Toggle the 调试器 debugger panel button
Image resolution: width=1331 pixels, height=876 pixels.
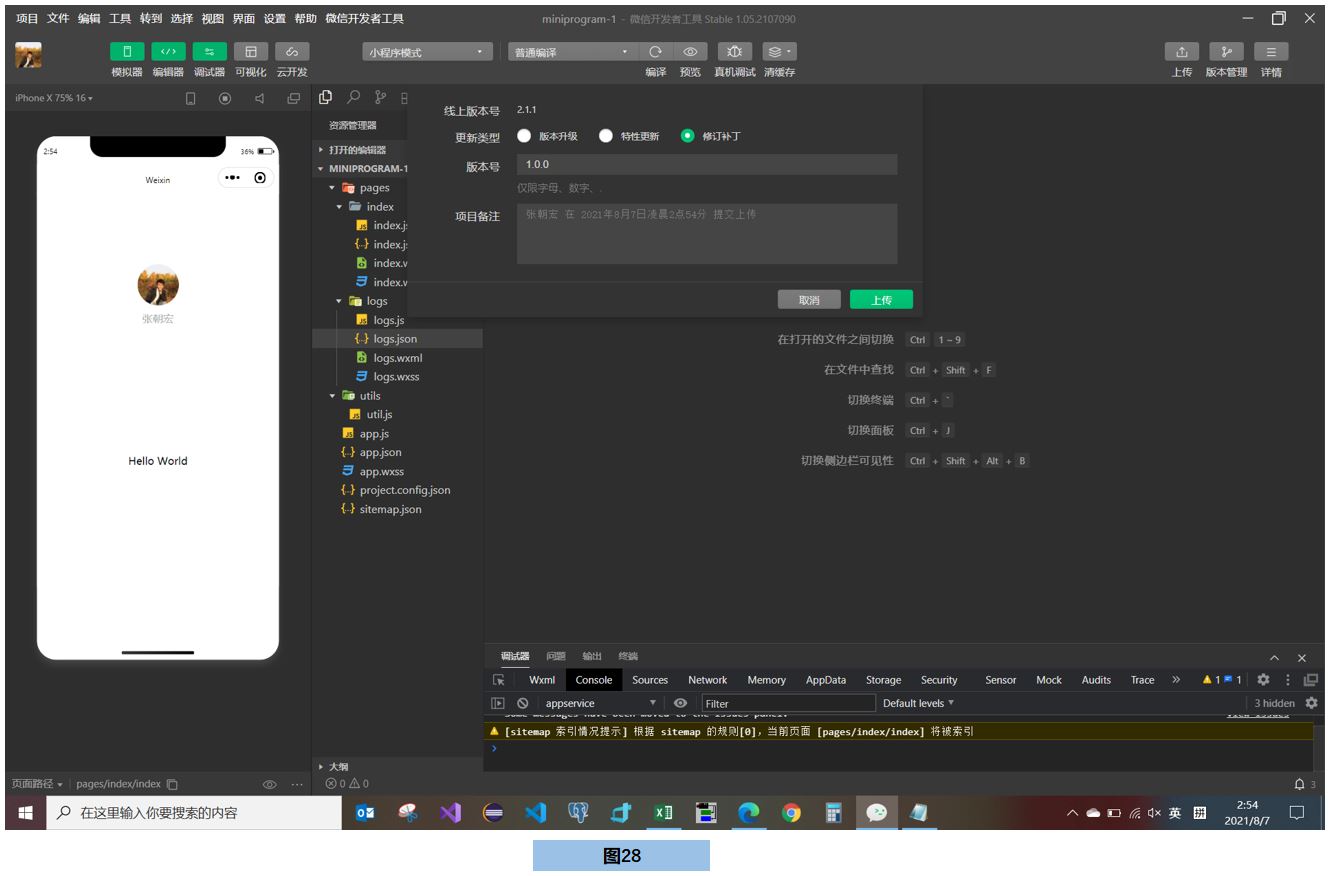tap(209, 51)
